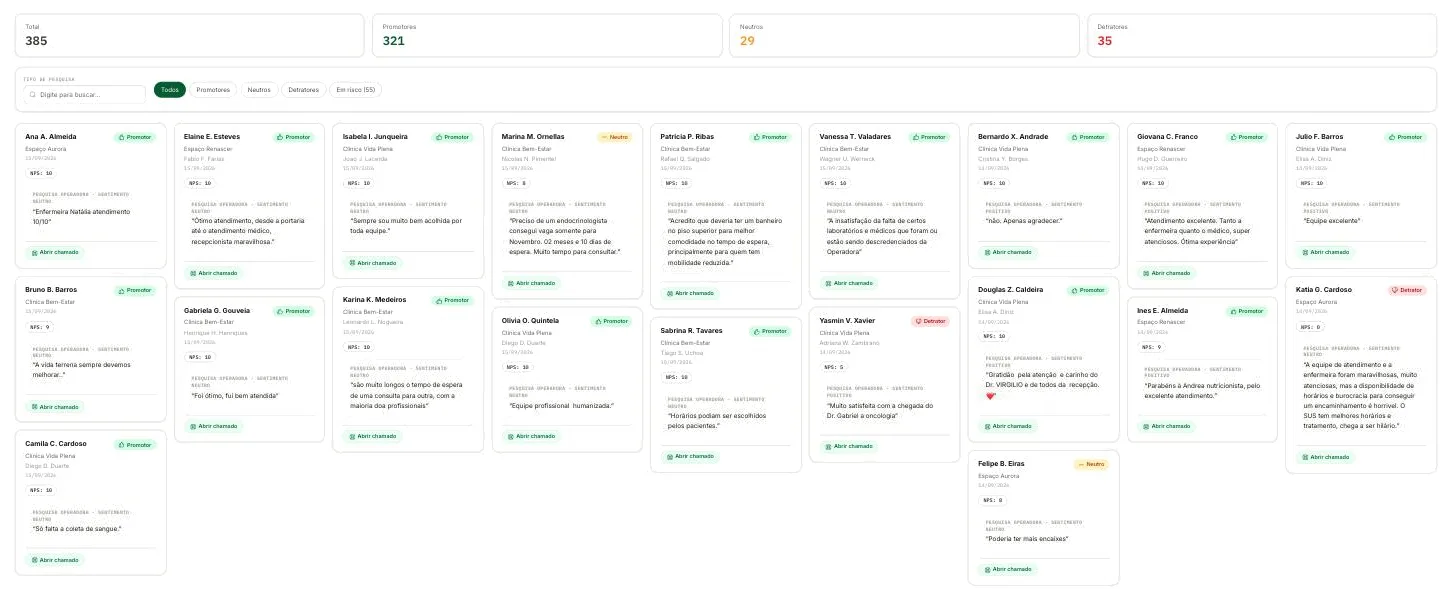The height and width of the screenshot is (599, 1451).
Task: Click Abrir chamado on Karina K. Medeiros' card
Action: coord(372,436)
